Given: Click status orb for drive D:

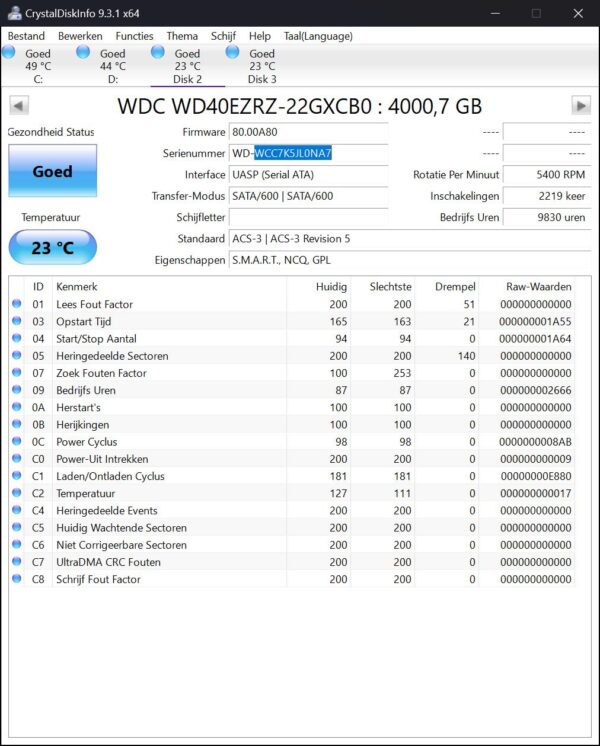Looking at the screenshot, I should coord(83,52).
